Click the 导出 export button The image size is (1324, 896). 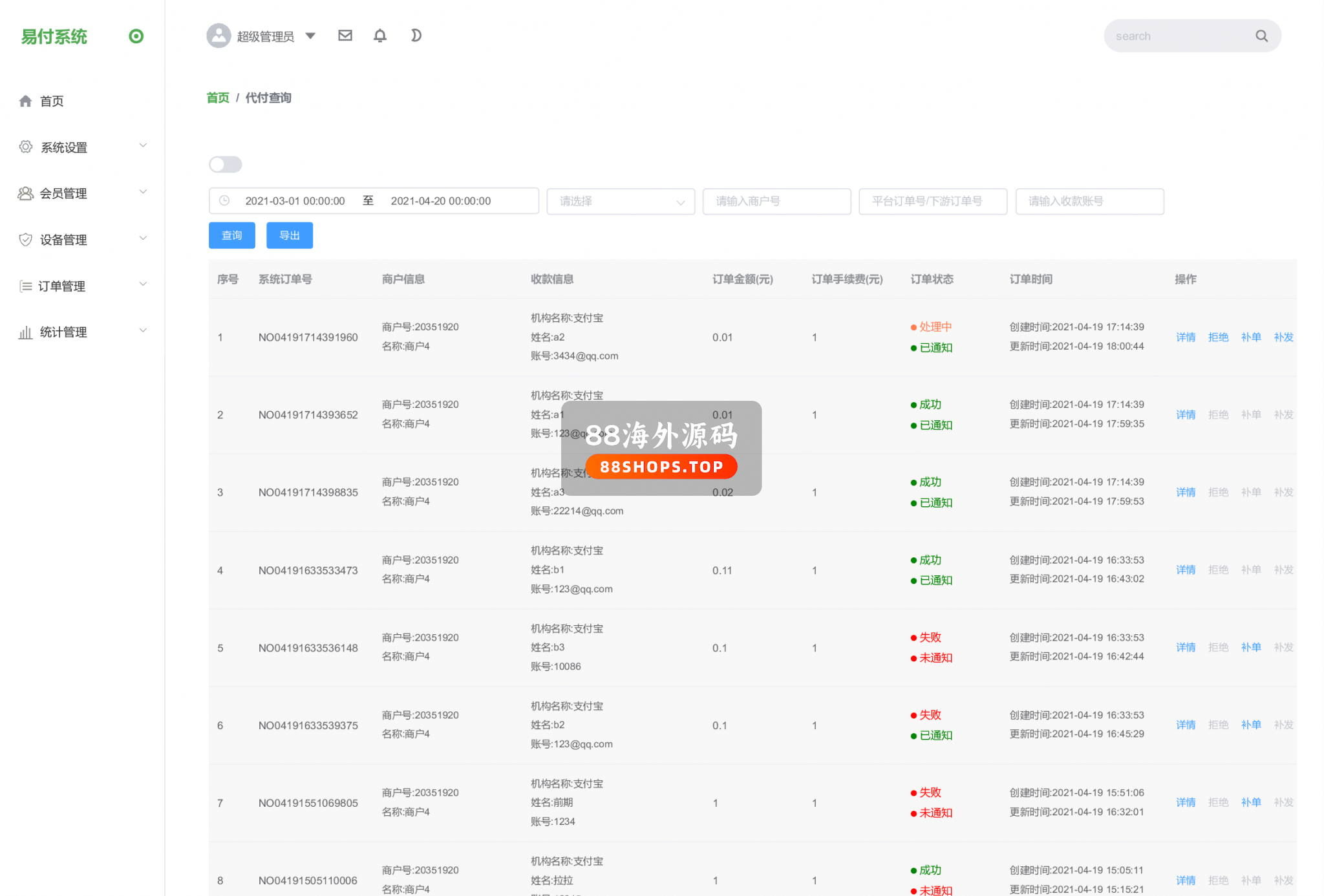[x=289, y=235]
